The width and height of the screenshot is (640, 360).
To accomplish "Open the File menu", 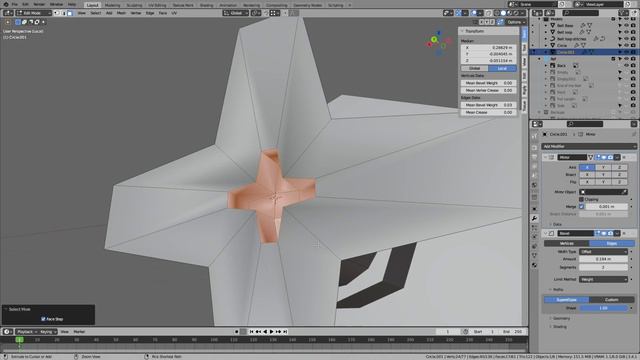I will coord(15,4).
